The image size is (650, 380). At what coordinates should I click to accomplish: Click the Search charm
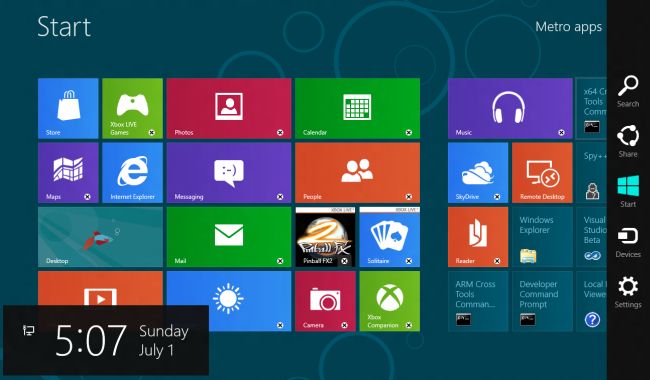[x=628, y=91]
